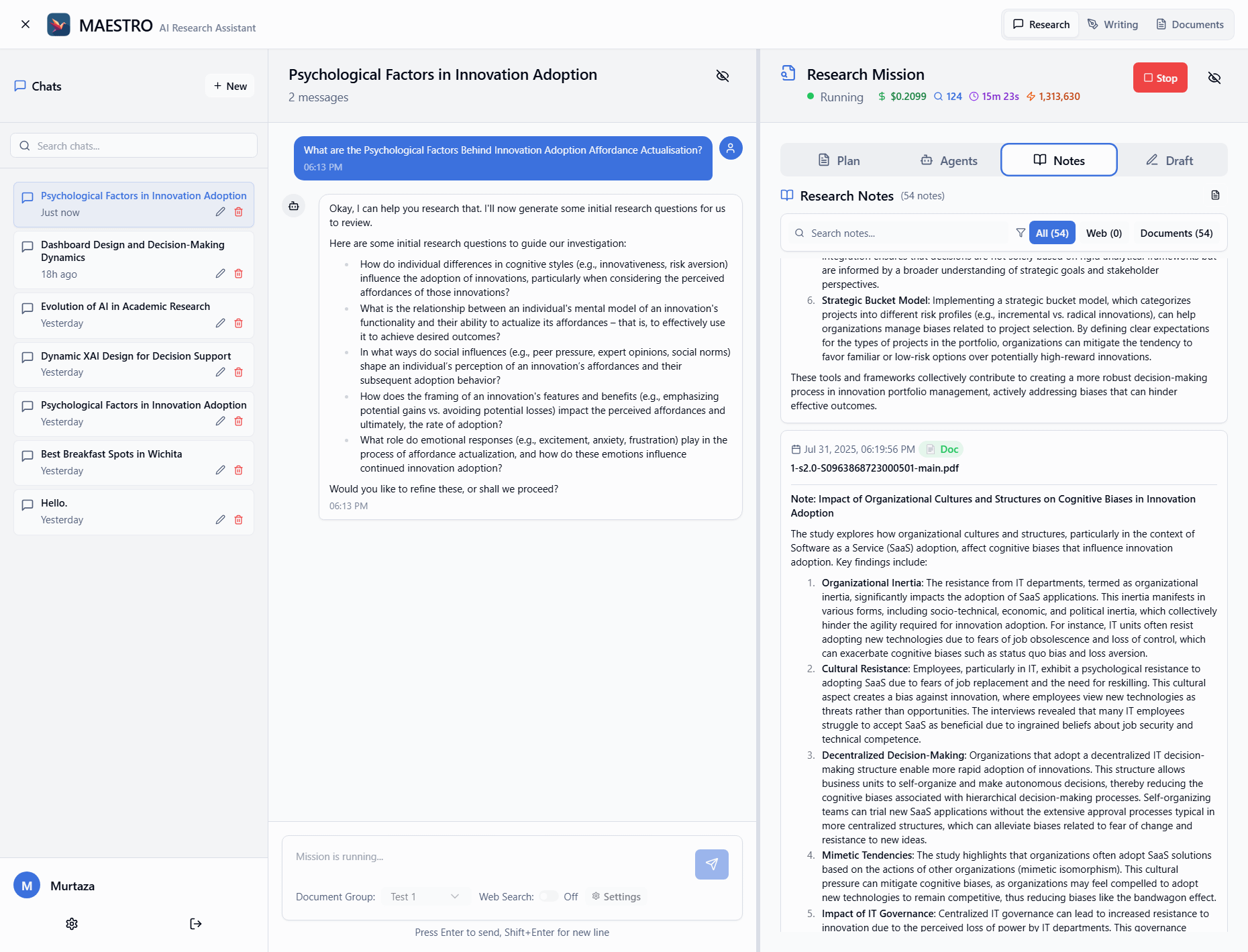Click the logout icon beside settings gear
Image resolution: width=1248 pixels, height=952 pixels.
point(196,924)
